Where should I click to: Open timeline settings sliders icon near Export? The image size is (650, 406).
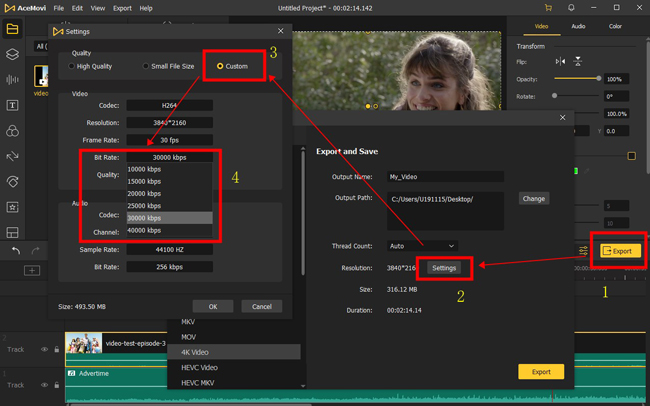coord(583,250)
